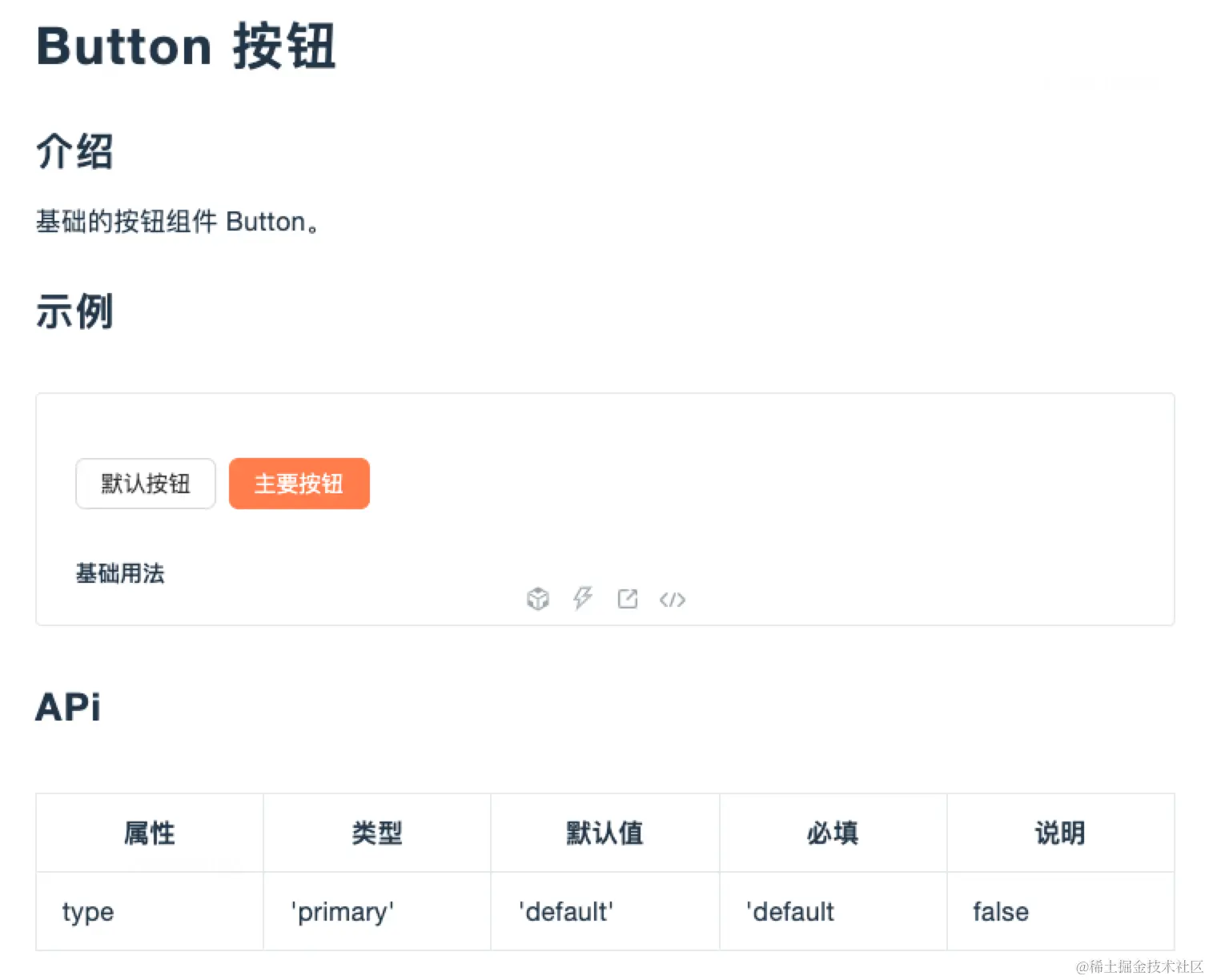Image resolution: width=1209 pixels, height=980 pixels.
Task: Click the 类型 column header
Action: tap(377, 833)
